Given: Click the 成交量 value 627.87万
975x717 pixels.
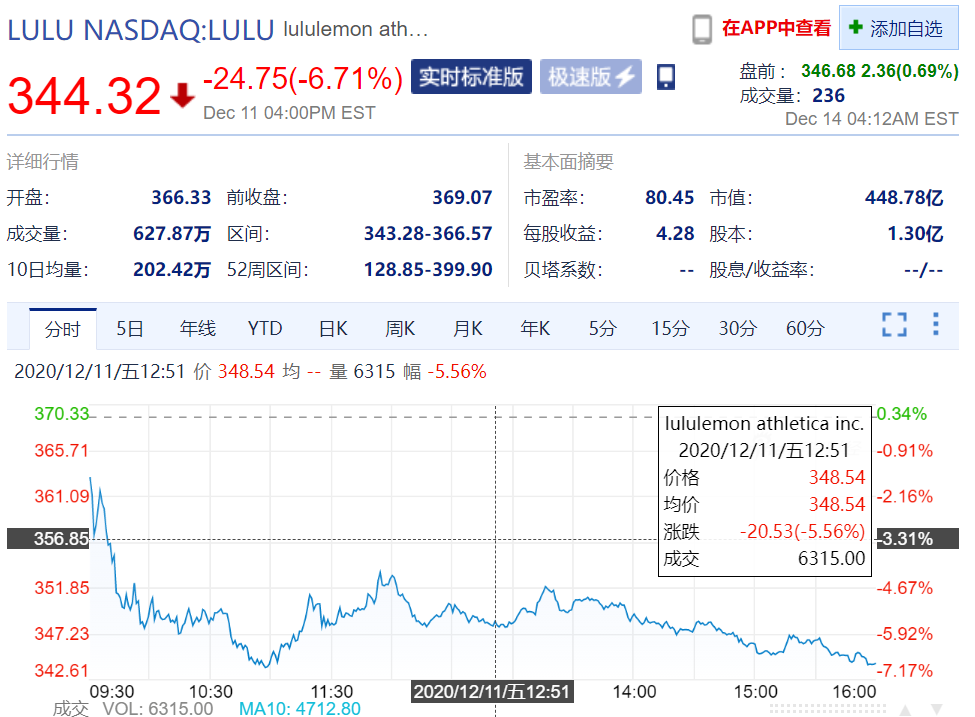Looking at the screenshot, I should tap(172, 234).
